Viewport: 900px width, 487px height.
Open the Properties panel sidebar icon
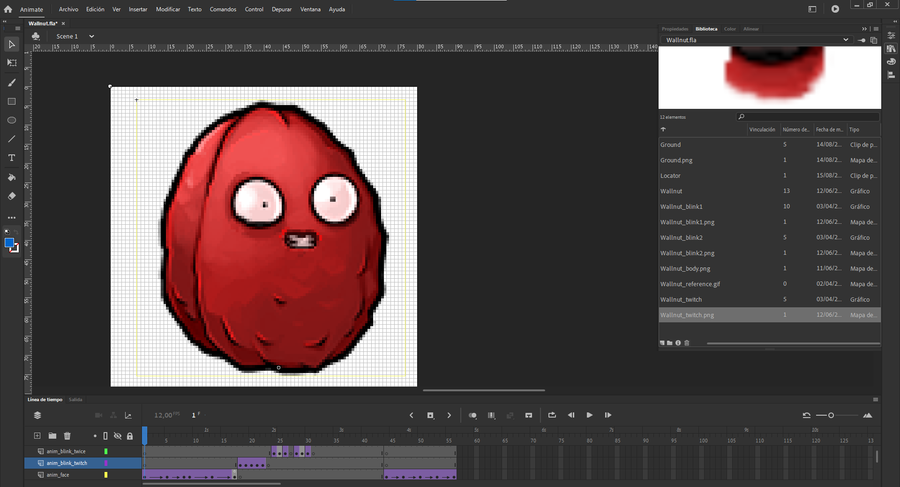pyautogui.click(x=891, y=36)
